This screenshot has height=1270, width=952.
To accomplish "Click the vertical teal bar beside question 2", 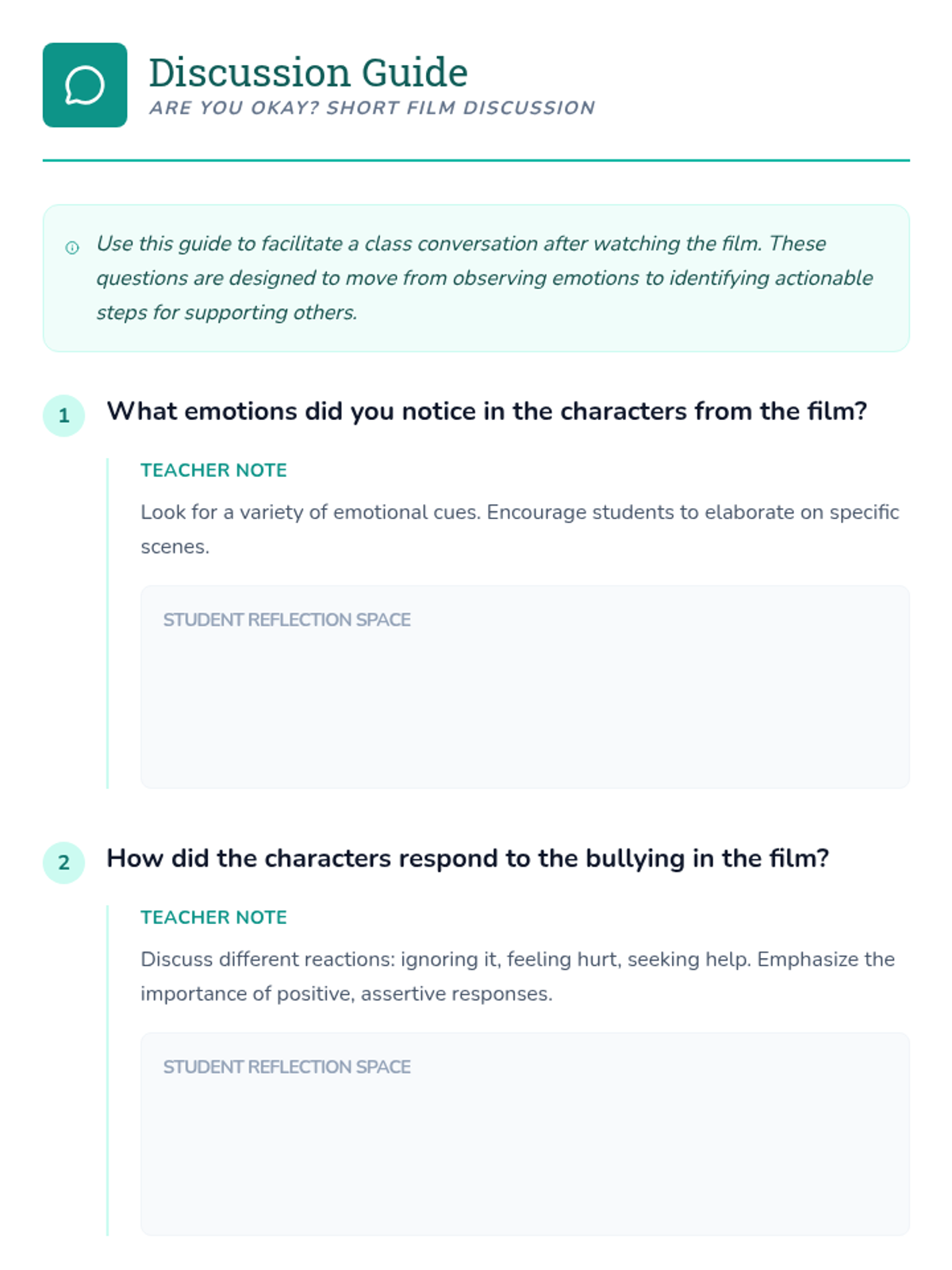I will tap(107, 1070).
